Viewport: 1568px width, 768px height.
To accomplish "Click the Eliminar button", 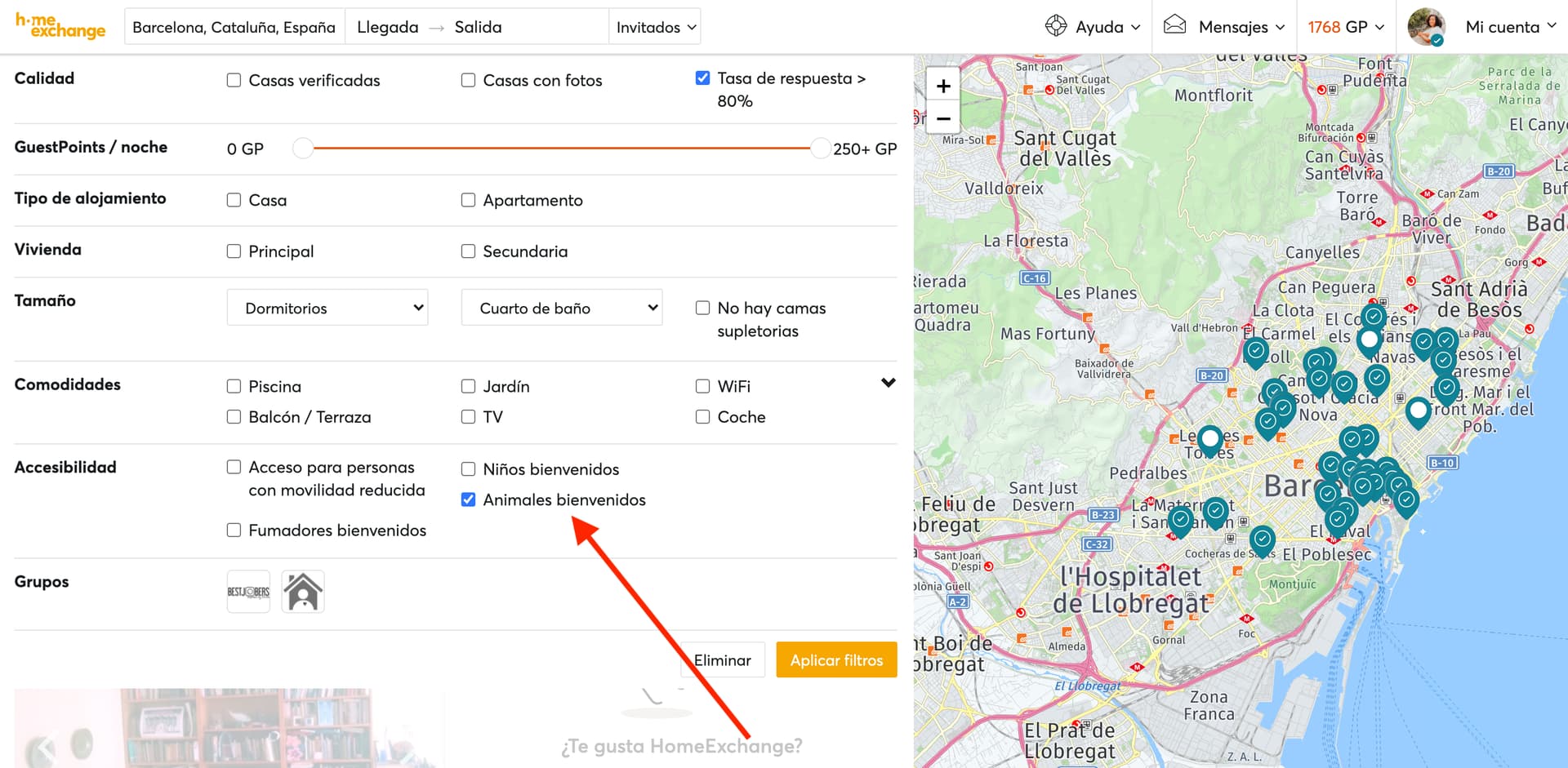I will [723, 659].
